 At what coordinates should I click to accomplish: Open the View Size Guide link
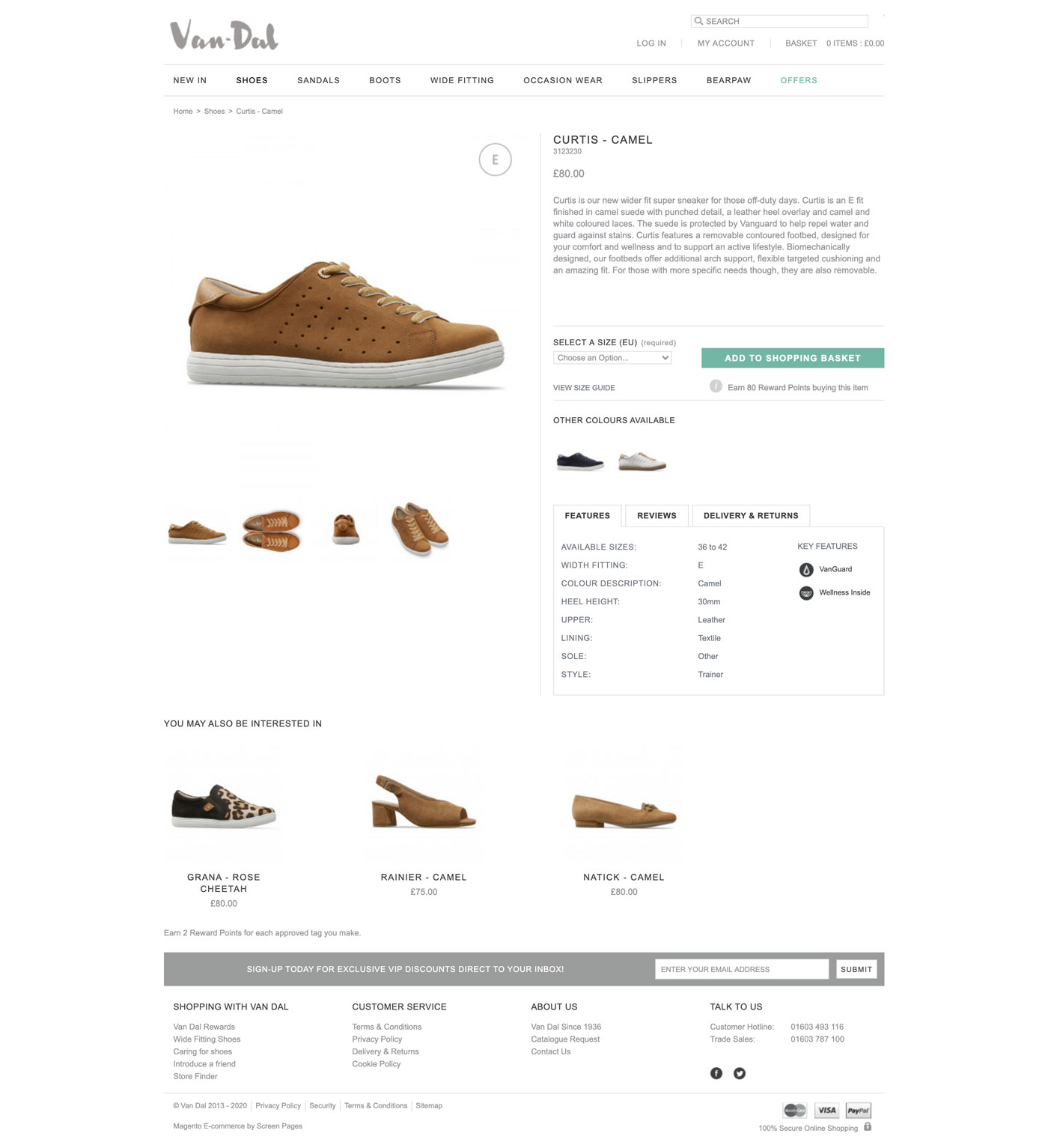tap(584, 388)
